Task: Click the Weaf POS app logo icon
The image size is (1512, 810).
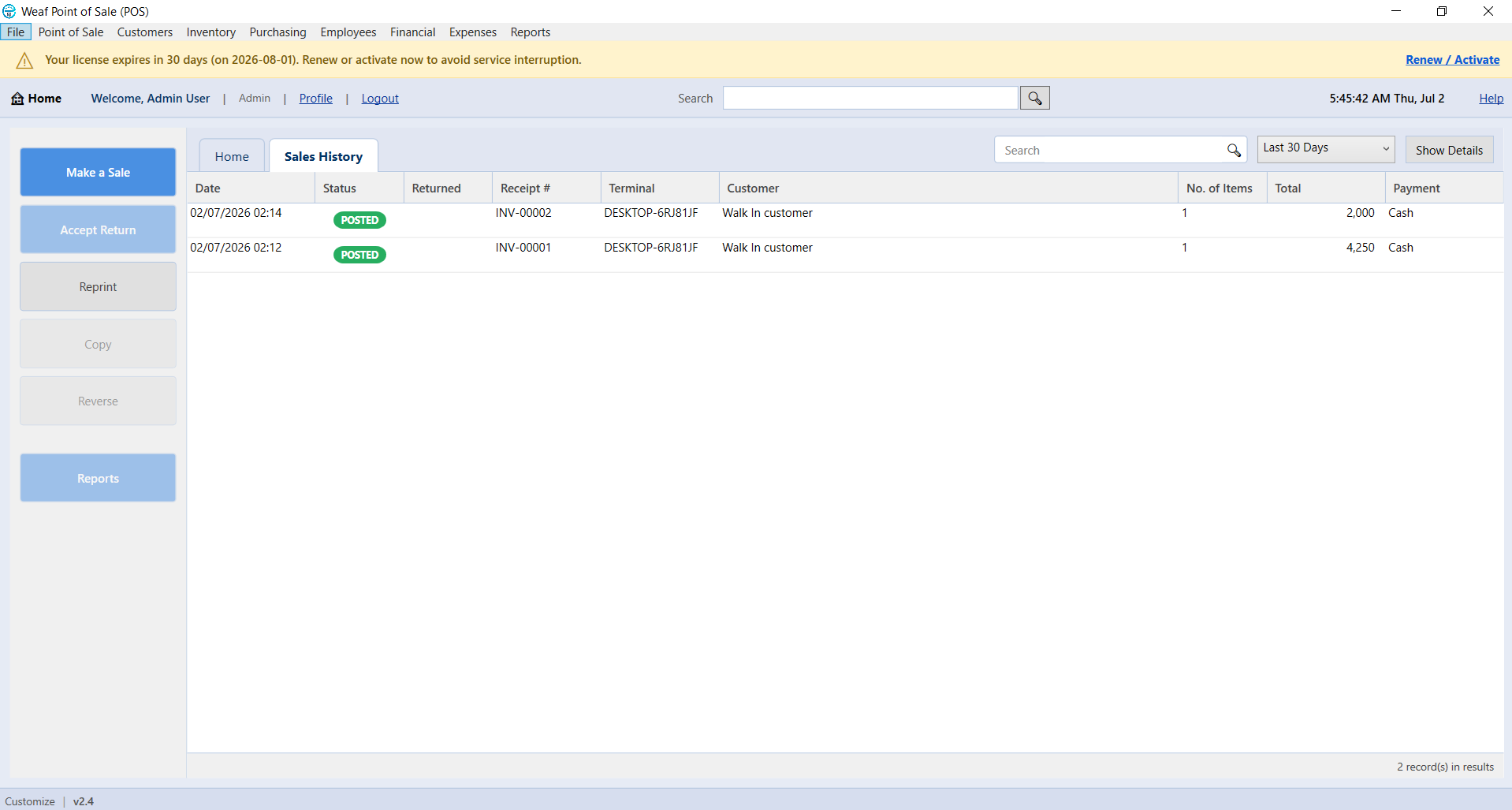Action: [9, 11]
